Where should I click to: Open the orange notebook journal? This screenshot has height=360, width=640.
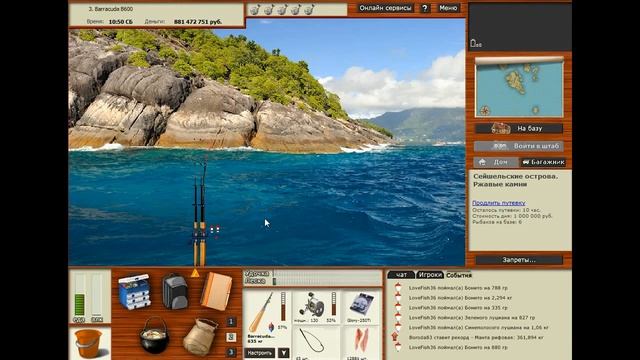pyautogui.click(x=216, y=291)
